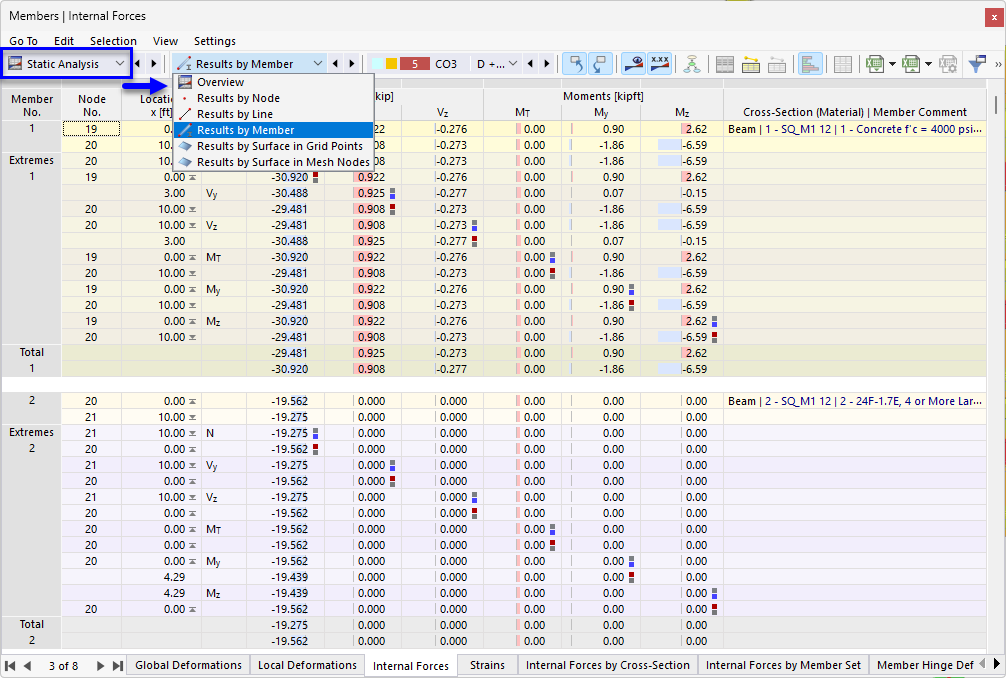Click the second Excel export icon
1006x678 pixels.
pos(910,64)
